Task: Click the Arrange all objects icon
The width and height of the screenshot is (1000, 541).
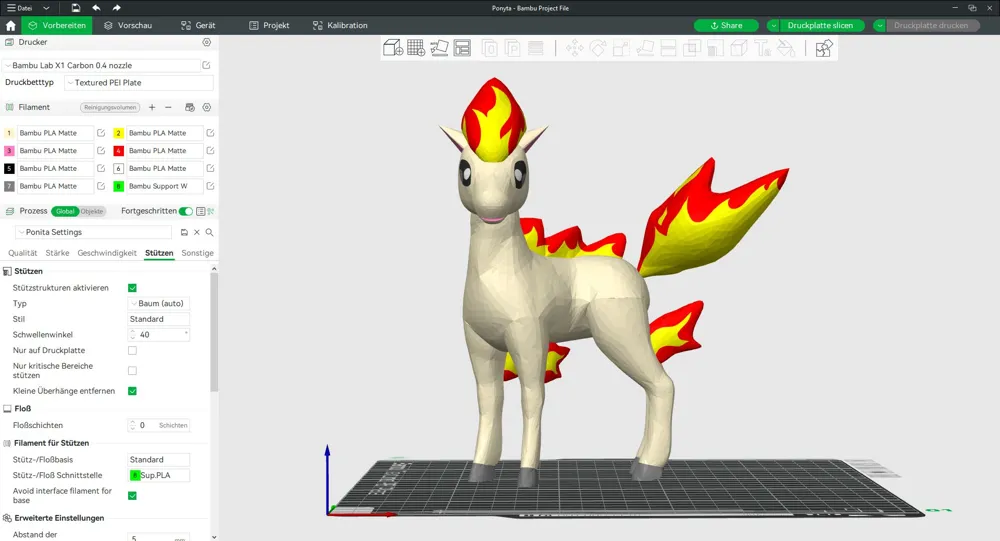Action: (x=462, y=48)
